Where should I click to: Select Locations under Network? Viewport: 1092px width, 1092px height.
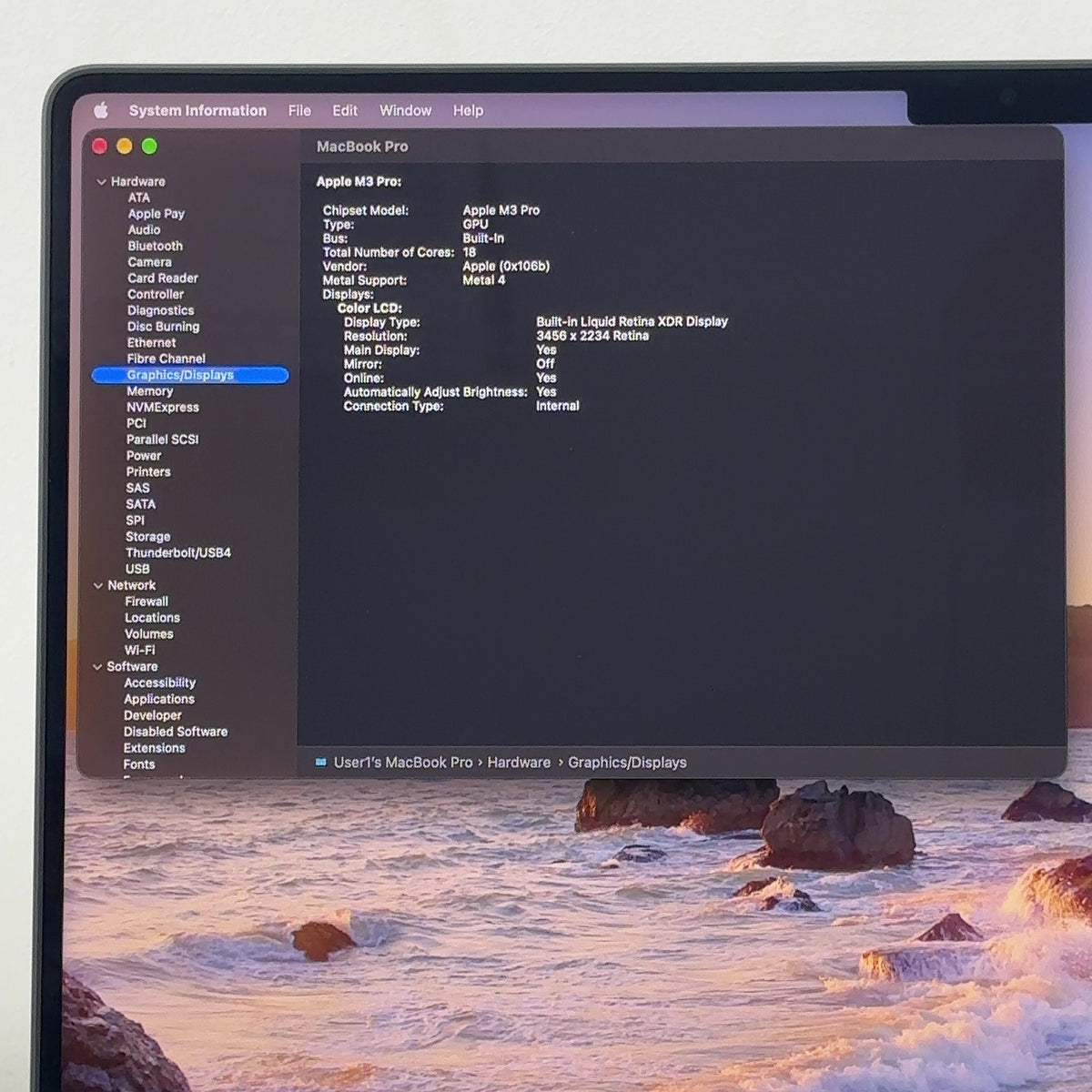(x=152, y=618)
